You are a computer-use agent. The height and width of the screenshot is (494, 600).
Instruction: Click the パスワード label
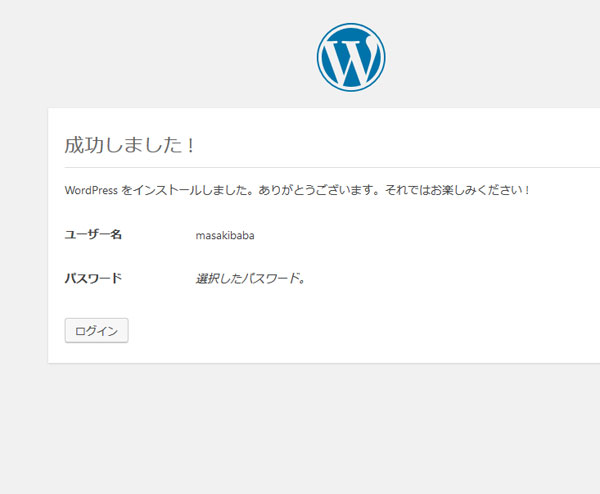(x=93, y=278)
